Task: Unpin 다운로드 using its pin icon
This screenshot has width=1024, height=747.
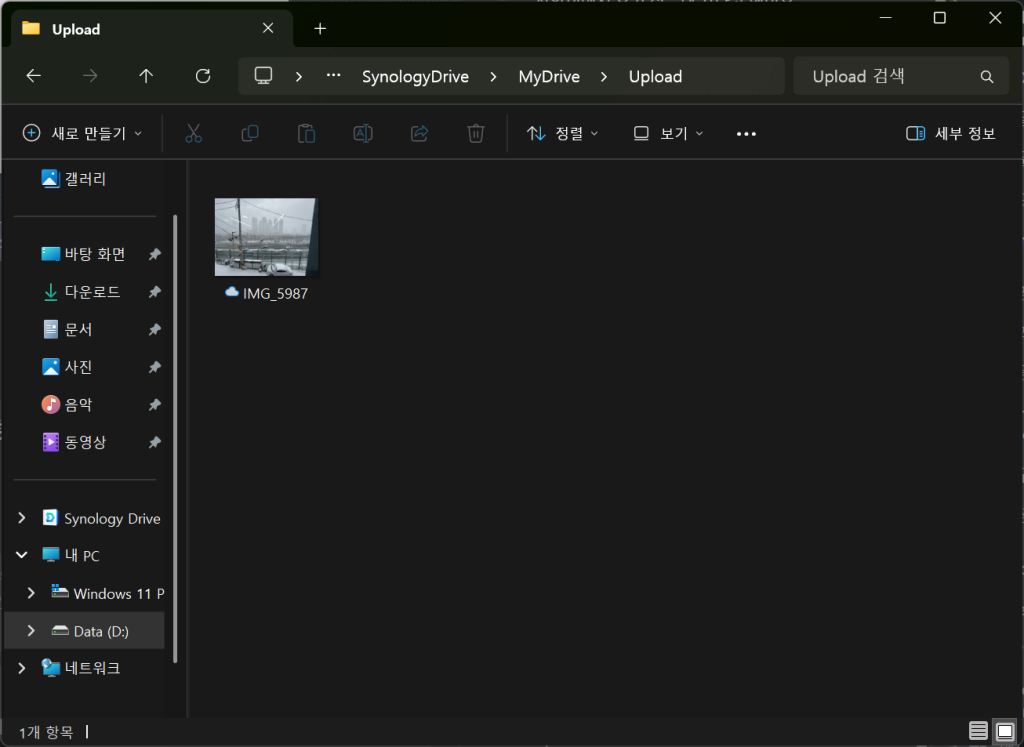Action: 155,292
